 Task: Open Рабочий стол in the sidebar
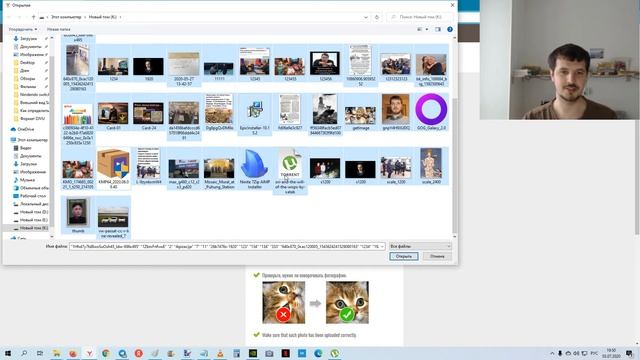coord(33,196)
